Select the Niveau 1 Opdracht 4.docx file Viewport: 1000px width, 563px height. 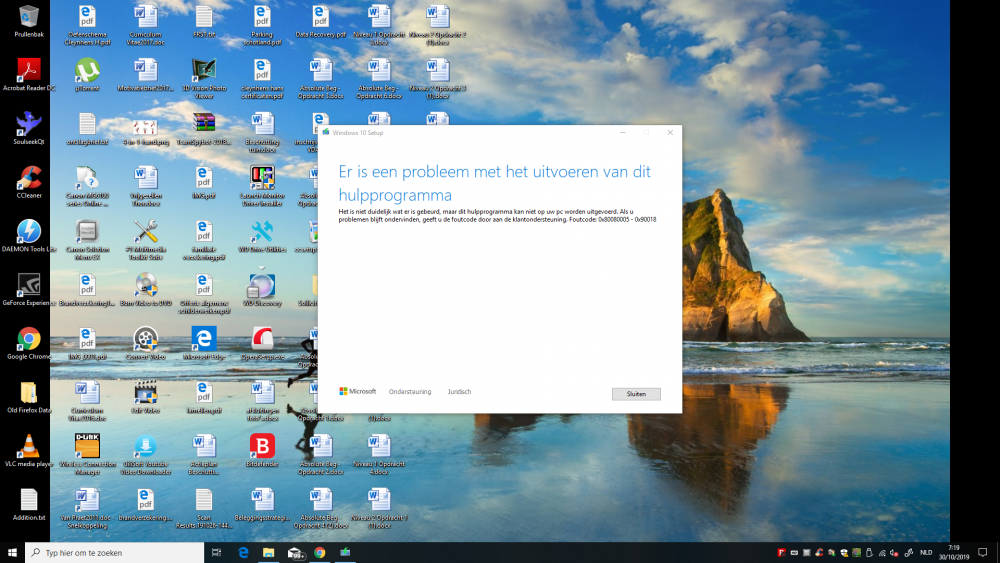point(379,454)
